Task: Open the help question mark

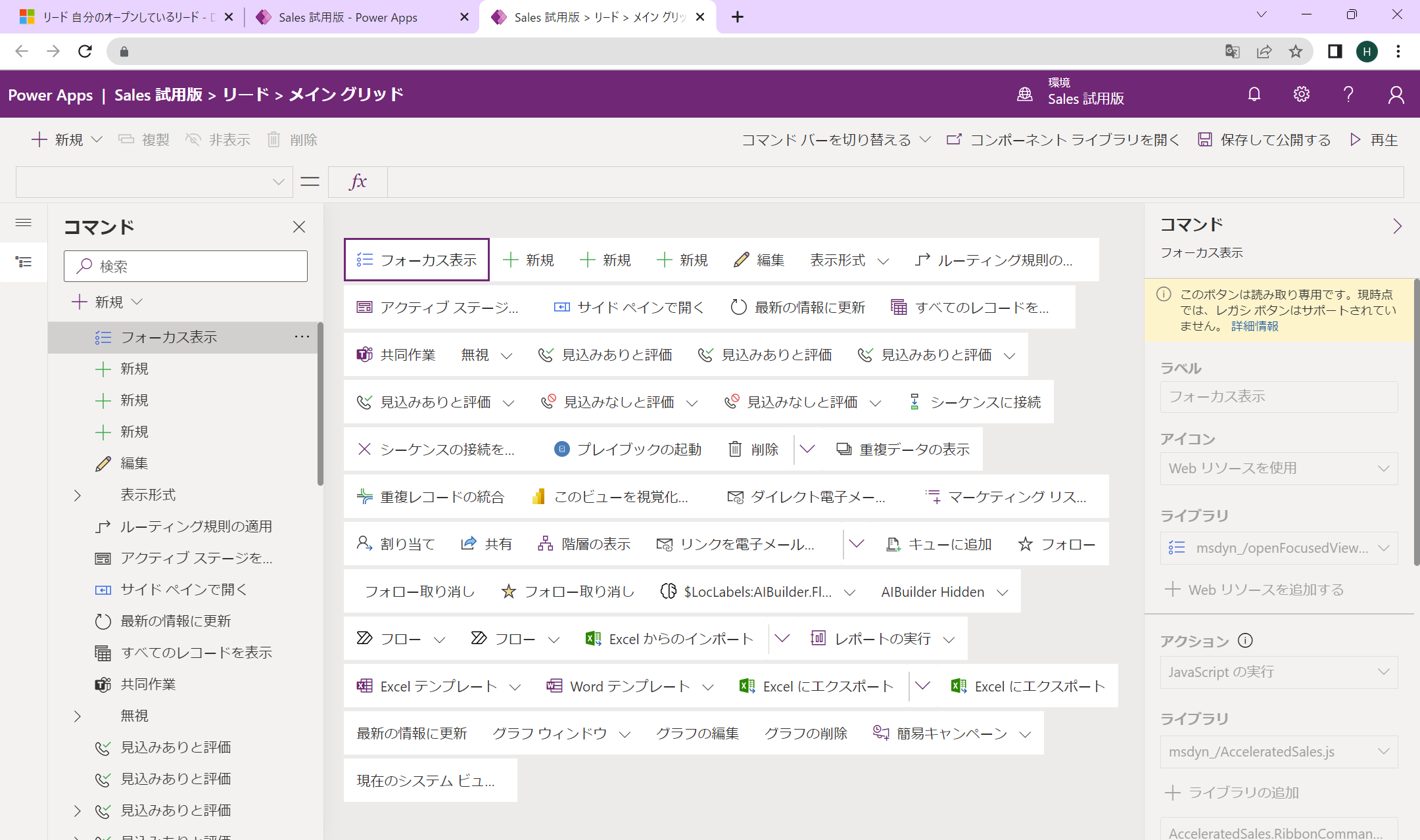Action: coord(1348,95)
